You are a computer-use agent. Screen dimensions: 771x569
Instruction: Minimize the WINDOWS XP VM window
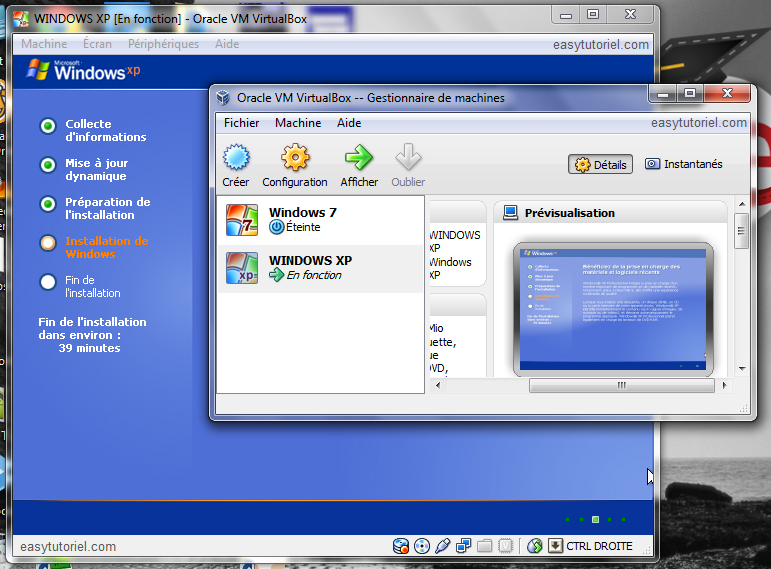click(x=566, y=15)
